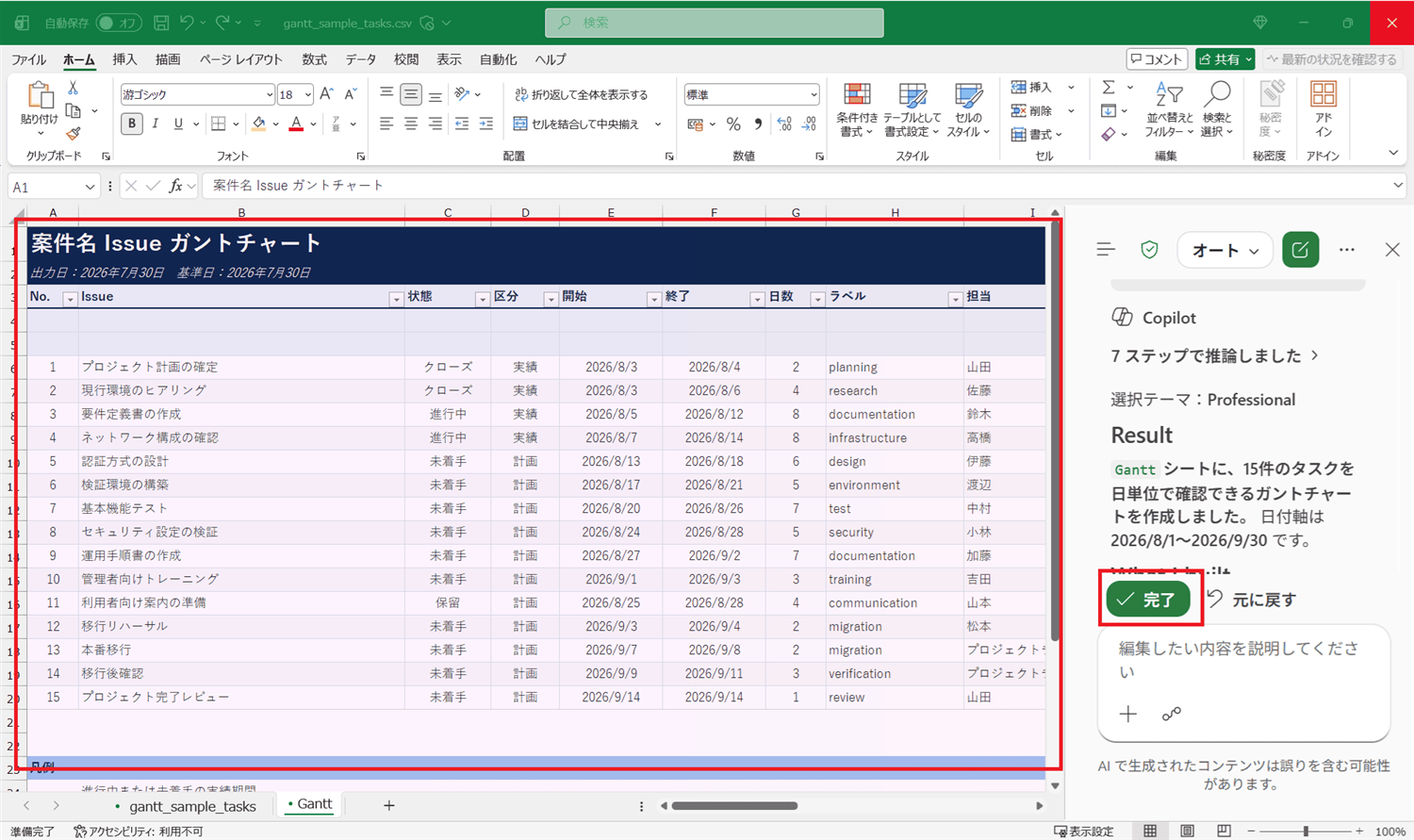The image size is (1414, 840).
Task: Switch to the データ ribbon tab
Action: (x=360, y=59)
